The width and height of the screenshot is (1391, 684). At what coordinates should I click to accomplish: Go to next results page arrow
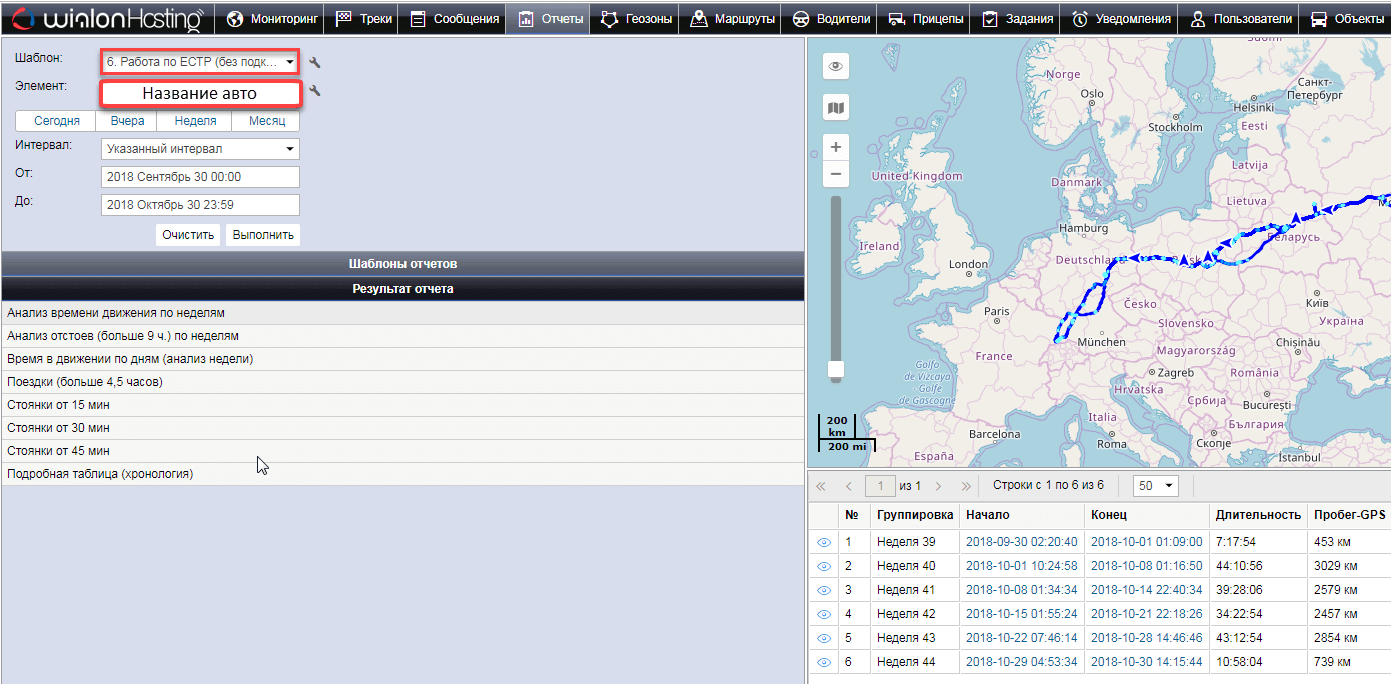938,486
